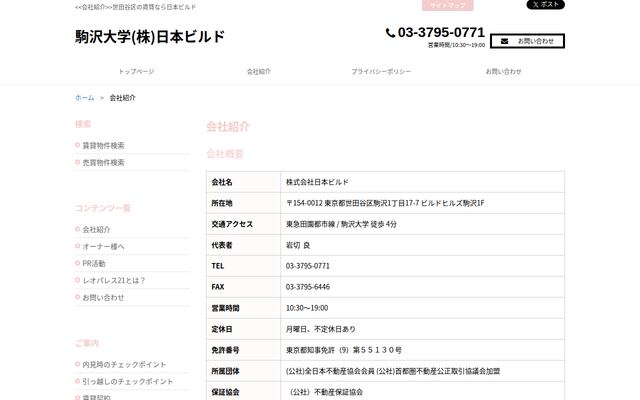Open 内見時のチェックポイント link
This screenshot has height=400, width=640.
pos(124,364)
